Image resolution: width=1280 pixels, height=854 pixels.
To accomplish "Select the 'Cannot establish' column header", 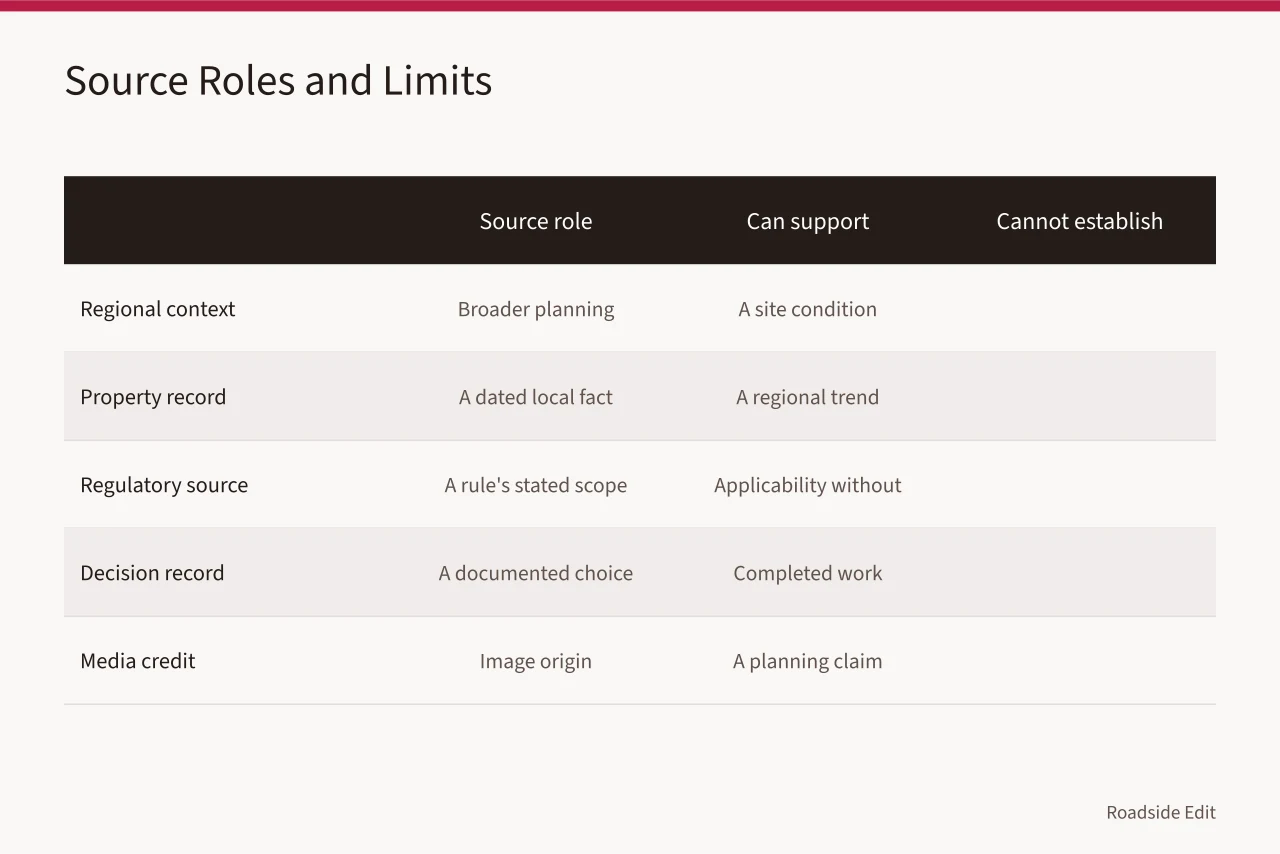I will pyautogui.click(x=1080, y=221).
